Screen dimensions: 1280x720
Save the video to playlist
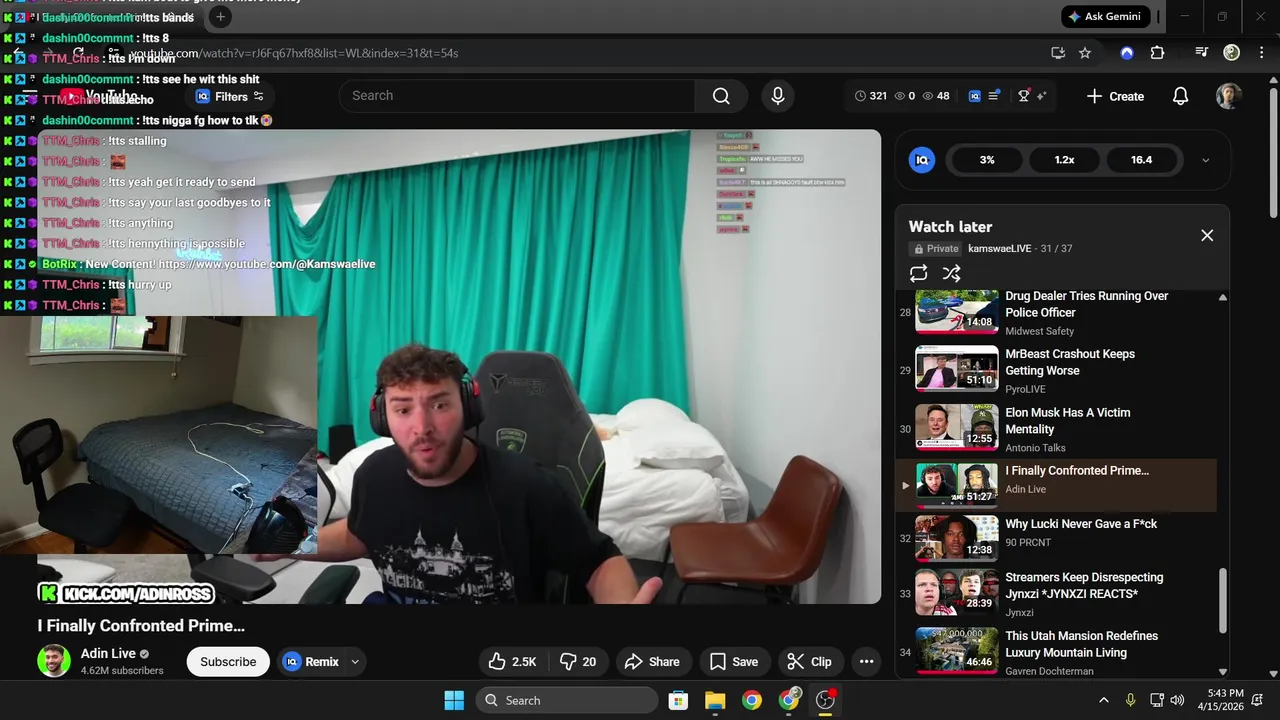(x=734, y=661)
